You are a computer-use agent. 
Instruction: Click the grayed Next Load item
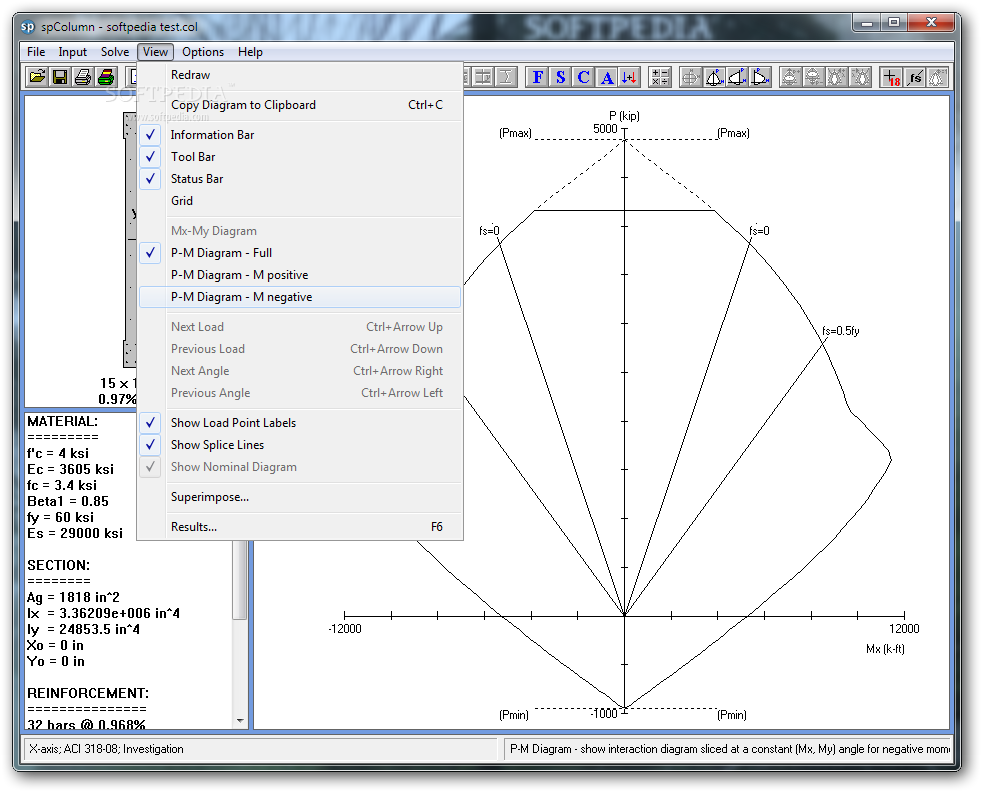pyautogui.click(x=299, y=326)
